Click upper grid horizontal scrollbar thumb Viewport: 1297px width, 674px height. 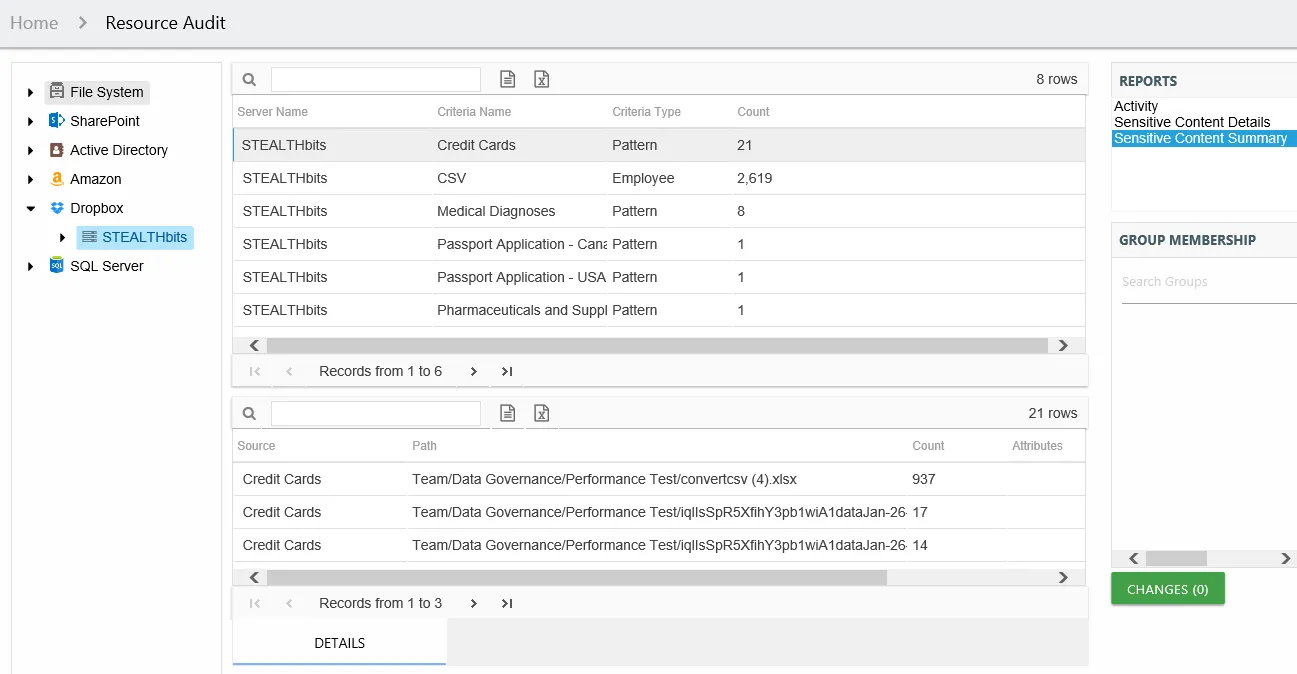(x=657, y=345)
